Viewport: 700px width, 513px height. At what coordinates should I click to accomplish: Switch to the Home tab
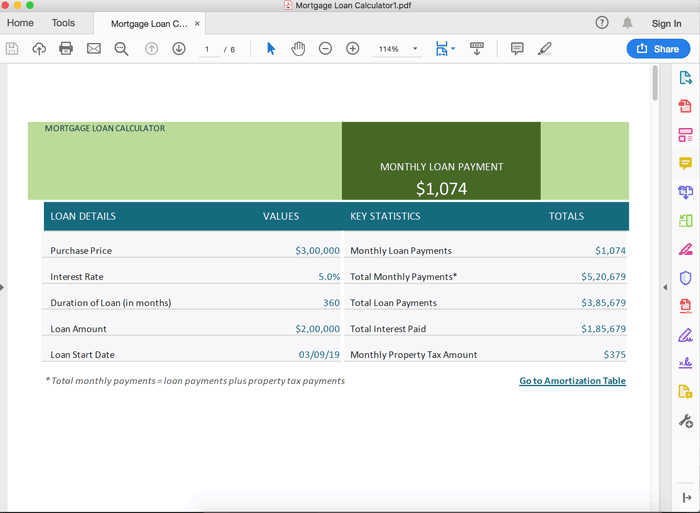point(20,23)
